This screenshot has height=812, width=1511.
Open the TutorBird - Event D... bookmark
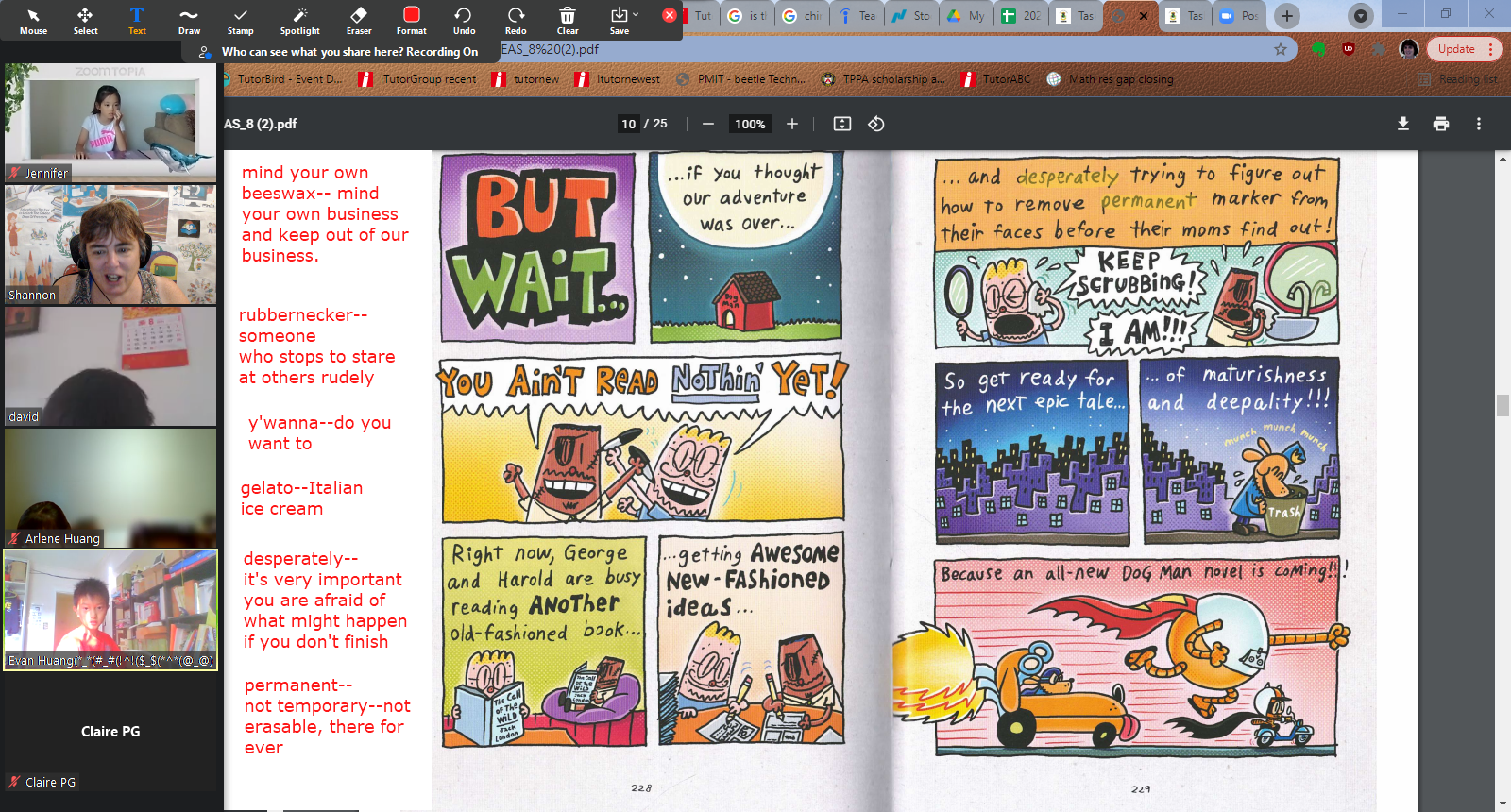click(x=282, y=79)
